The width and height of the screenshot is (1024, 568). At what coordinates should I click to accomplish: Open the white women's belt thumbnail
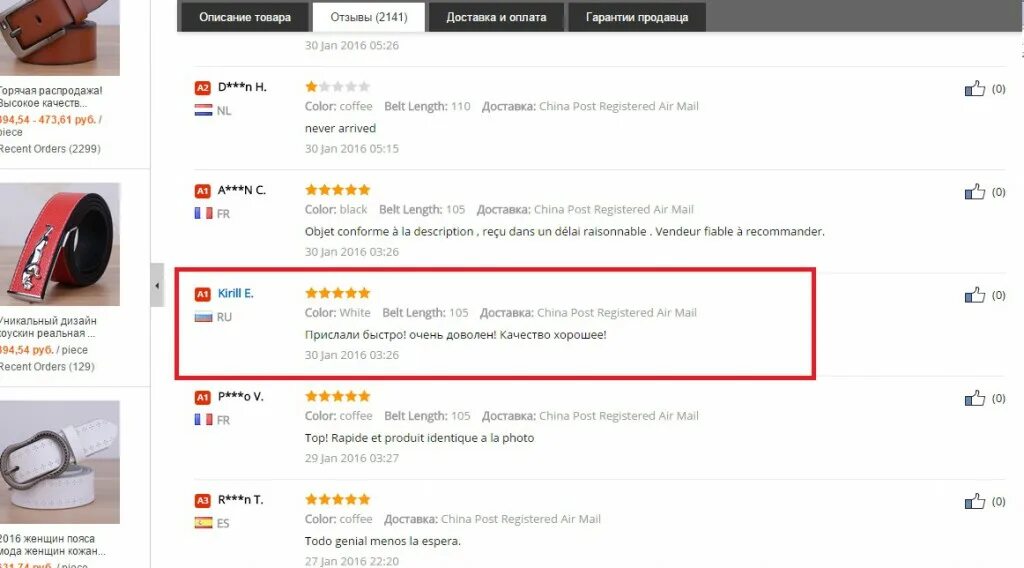(59, 462)
